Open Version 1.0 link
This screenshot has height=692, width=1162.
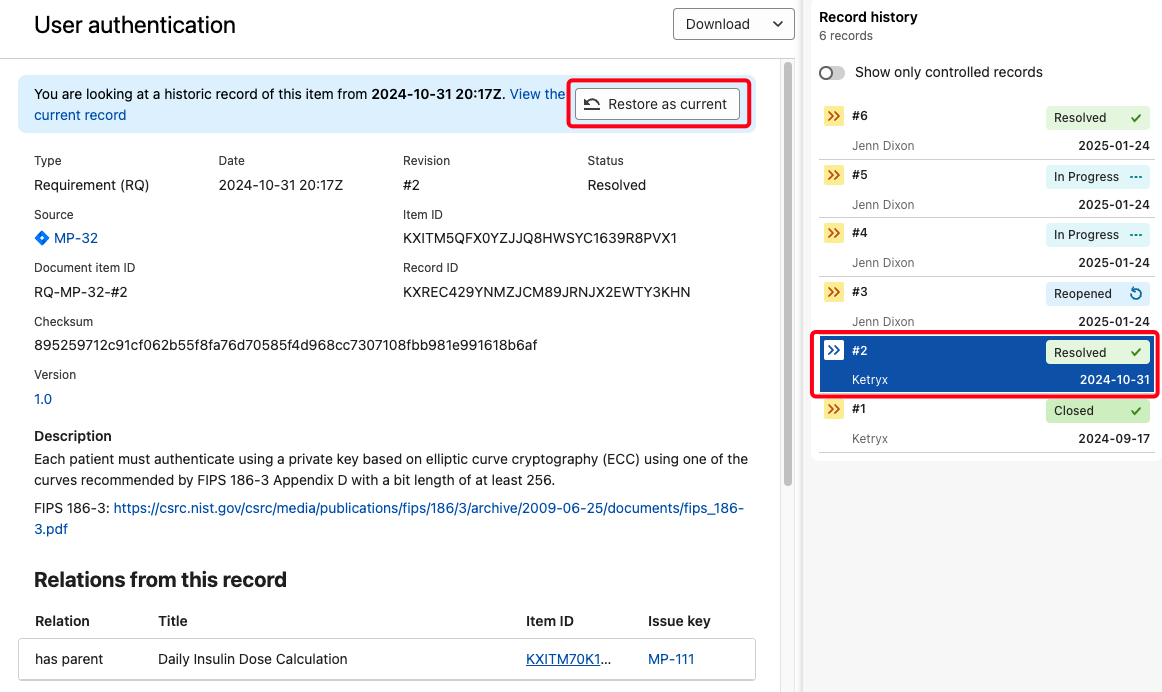[x=43, y=399]
